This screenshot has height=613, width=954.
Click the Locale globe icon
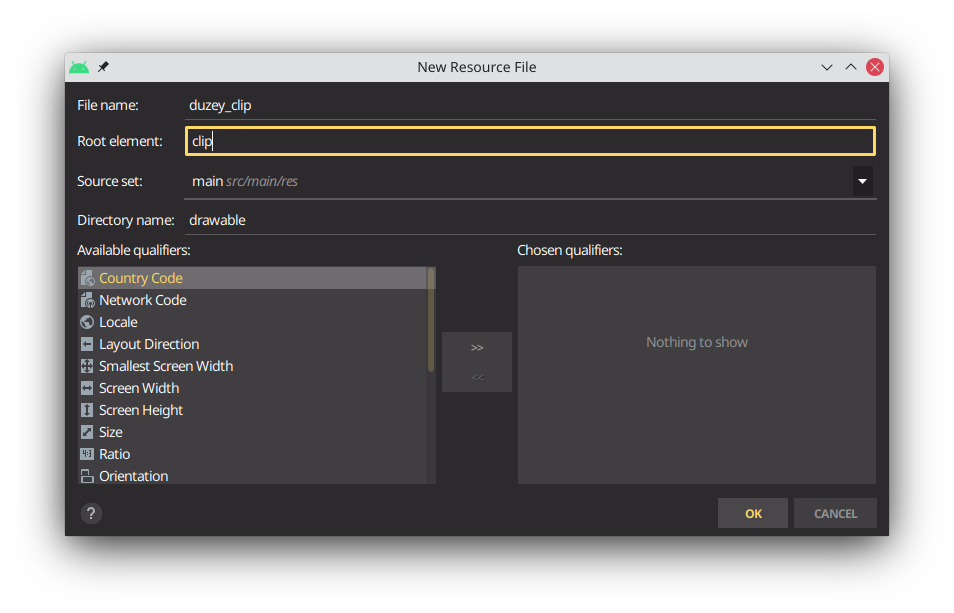(87, 322)
